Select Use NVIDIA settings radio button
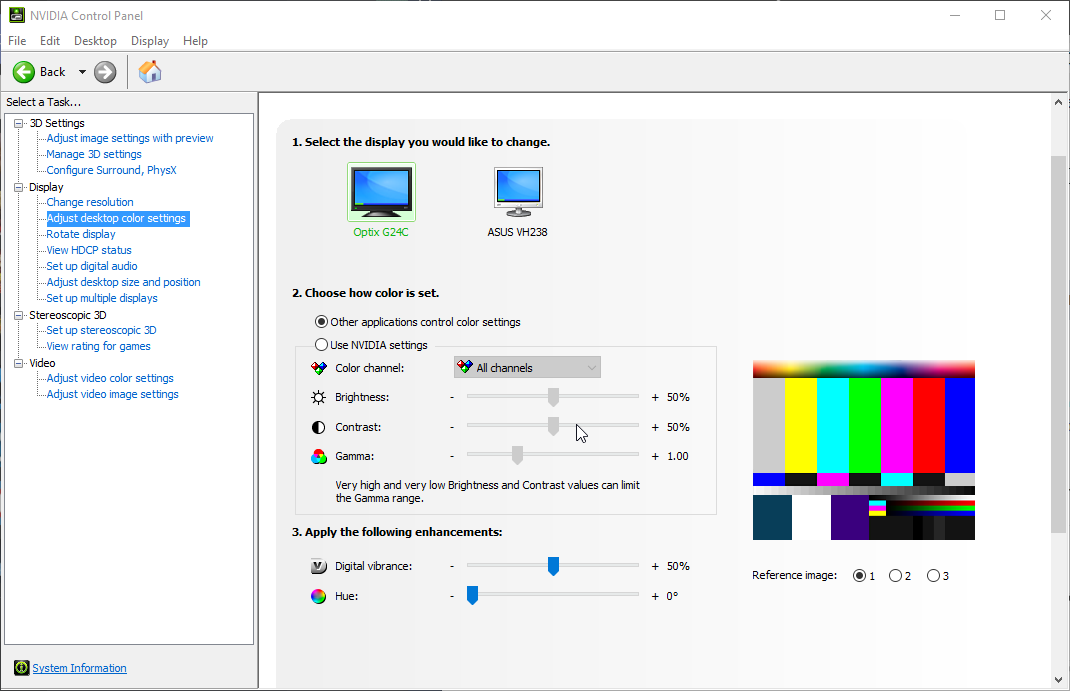This screenshot has width=1070, height=691. coord(321,345)
